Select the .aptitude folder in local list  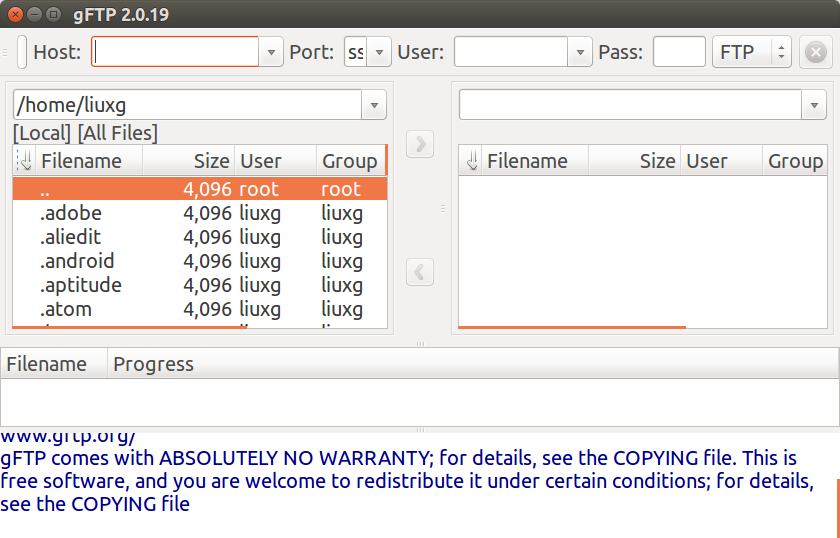point(80,285)
